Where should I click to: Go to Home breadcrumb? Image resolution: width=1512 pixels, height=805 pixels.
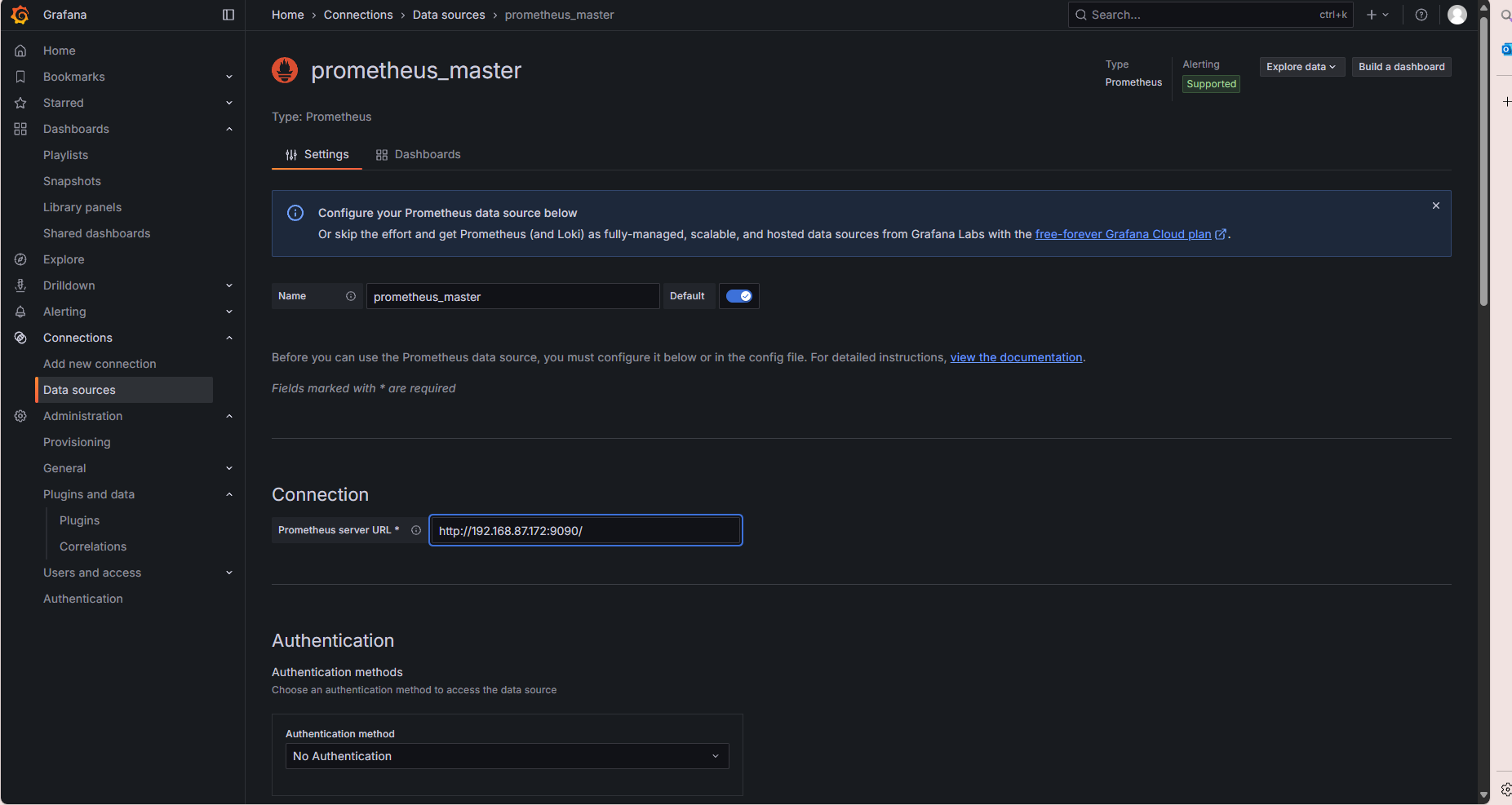(x=288, y=15)
